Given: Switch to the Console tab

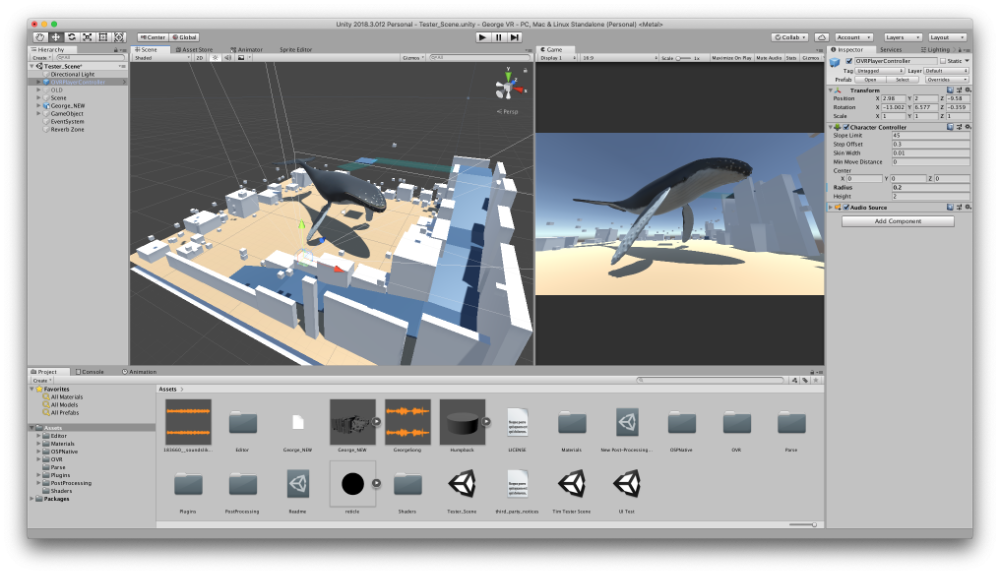Looking at the screenshot, I should pyautogui.click(x=89, y=372).
